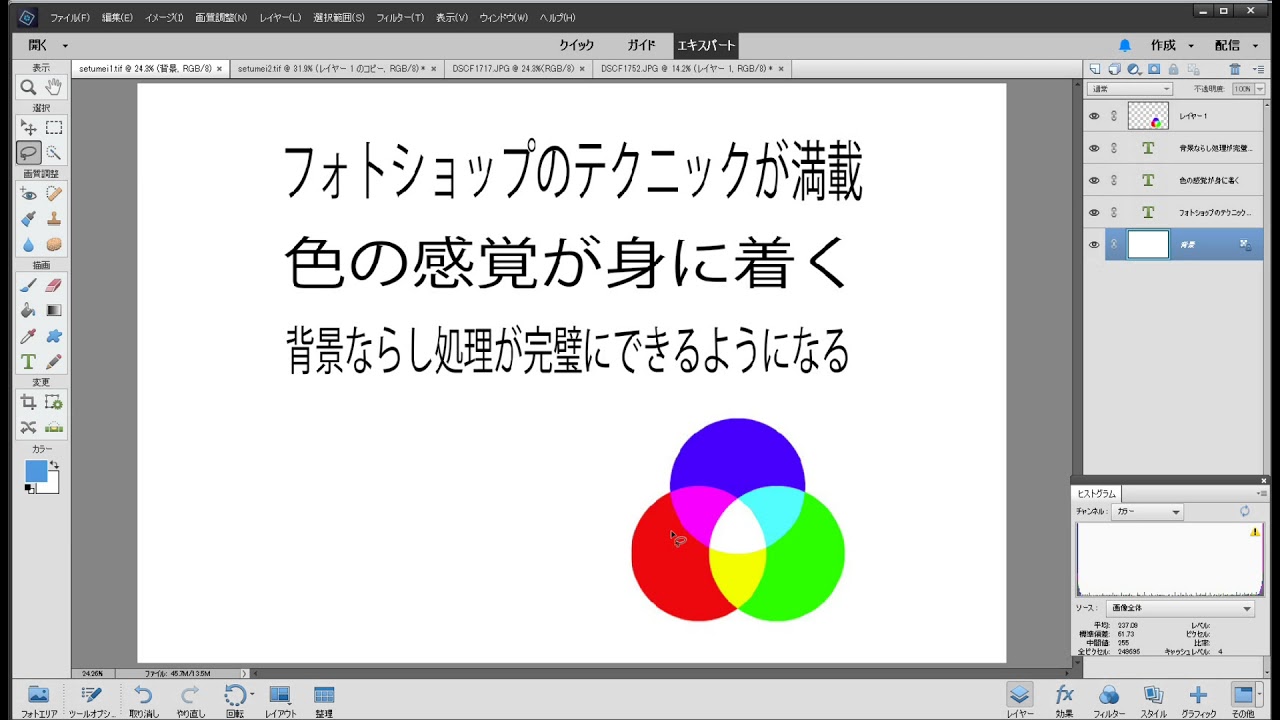This screenshot has width=1280, height=720.
Task: Select the Crop tool
Action: click(29, 402)
